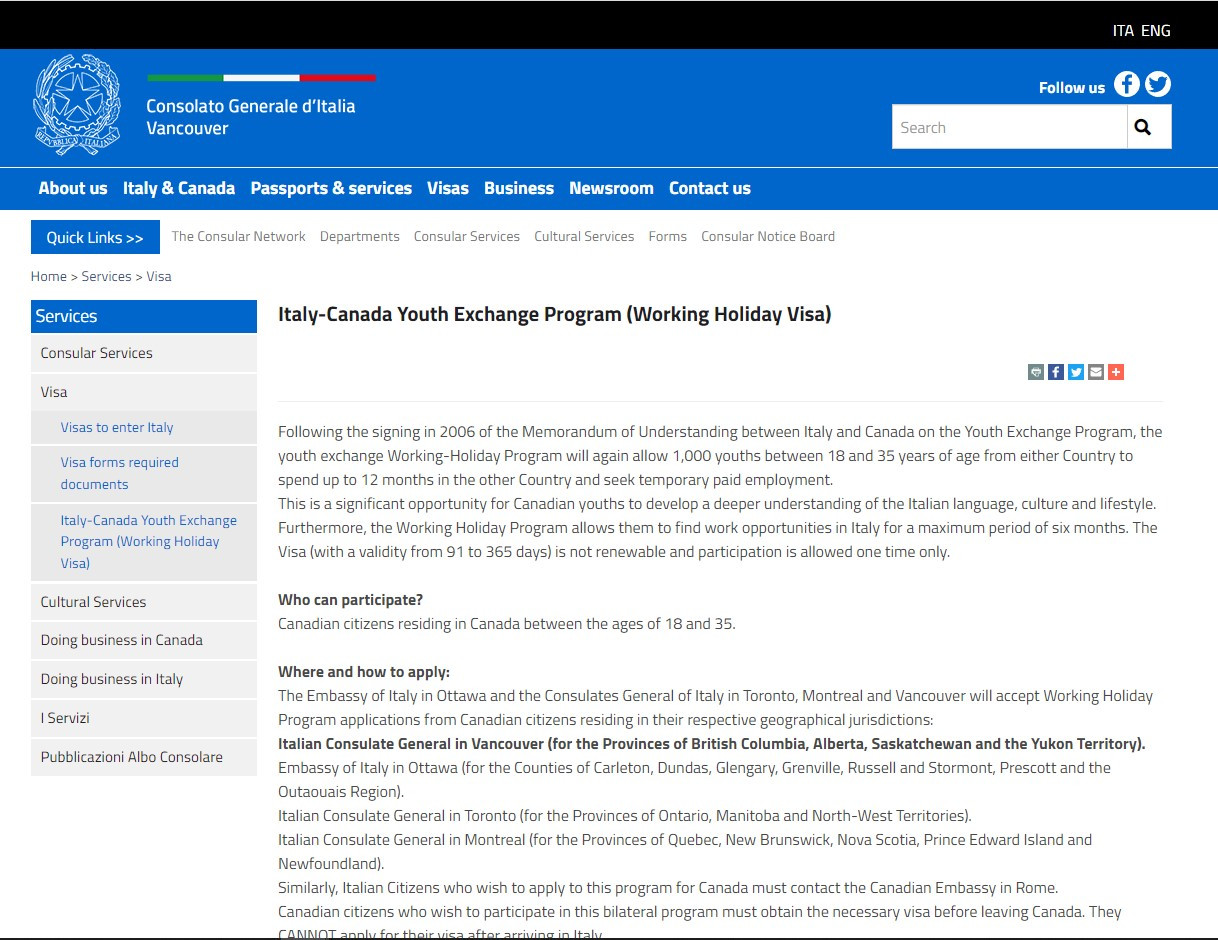The image size is (1218, 940).
Task: Switch site language to ENG
Action: pos(1155,30)
